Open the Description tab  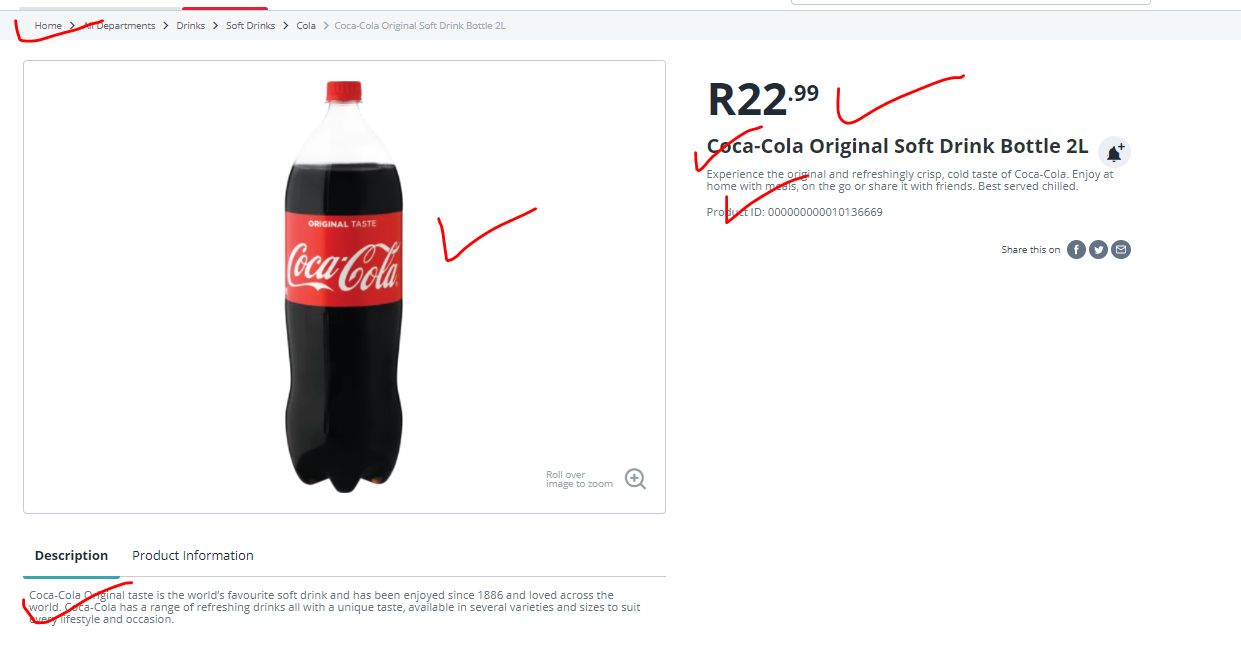tap(71, 556)
